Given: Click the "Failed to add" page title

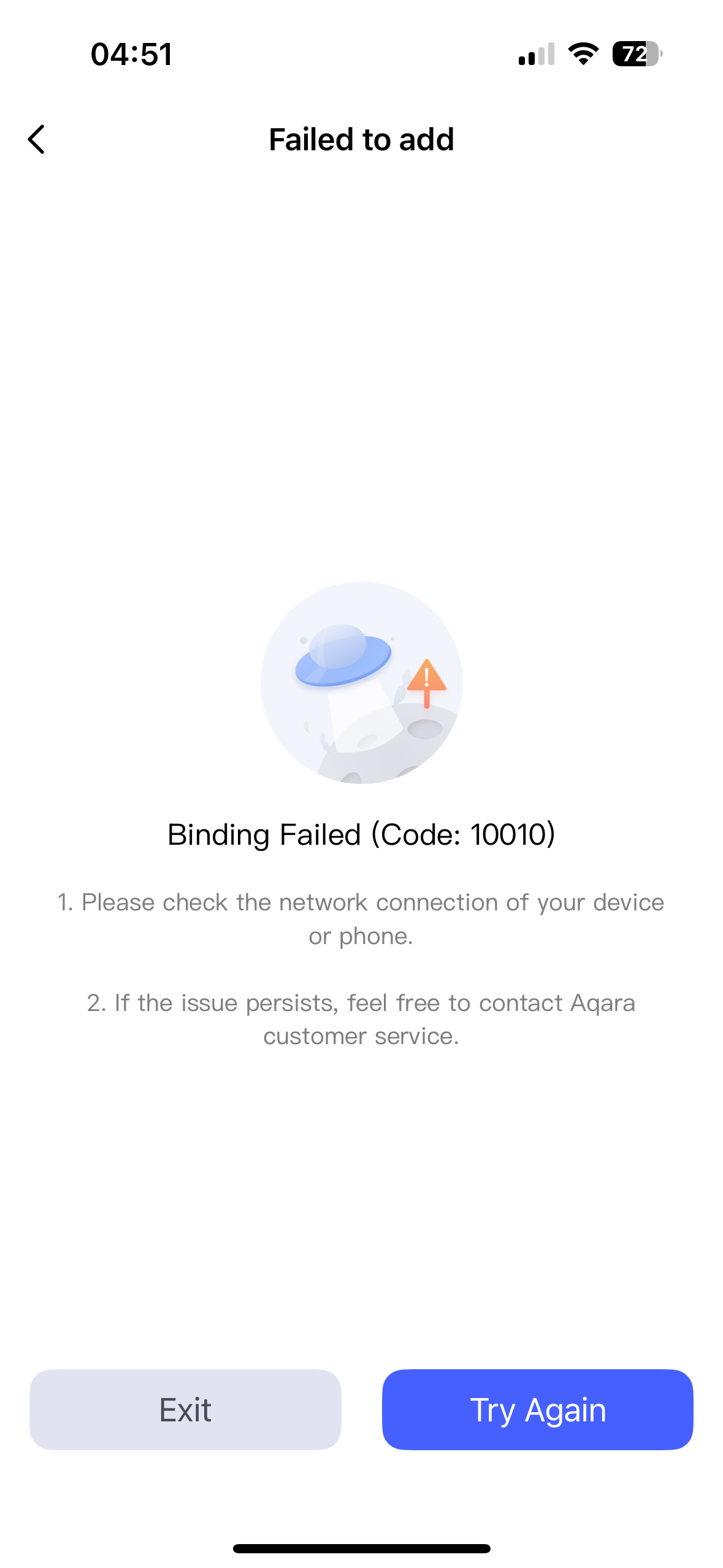Looking at the screenshot, I should [361, 139].
